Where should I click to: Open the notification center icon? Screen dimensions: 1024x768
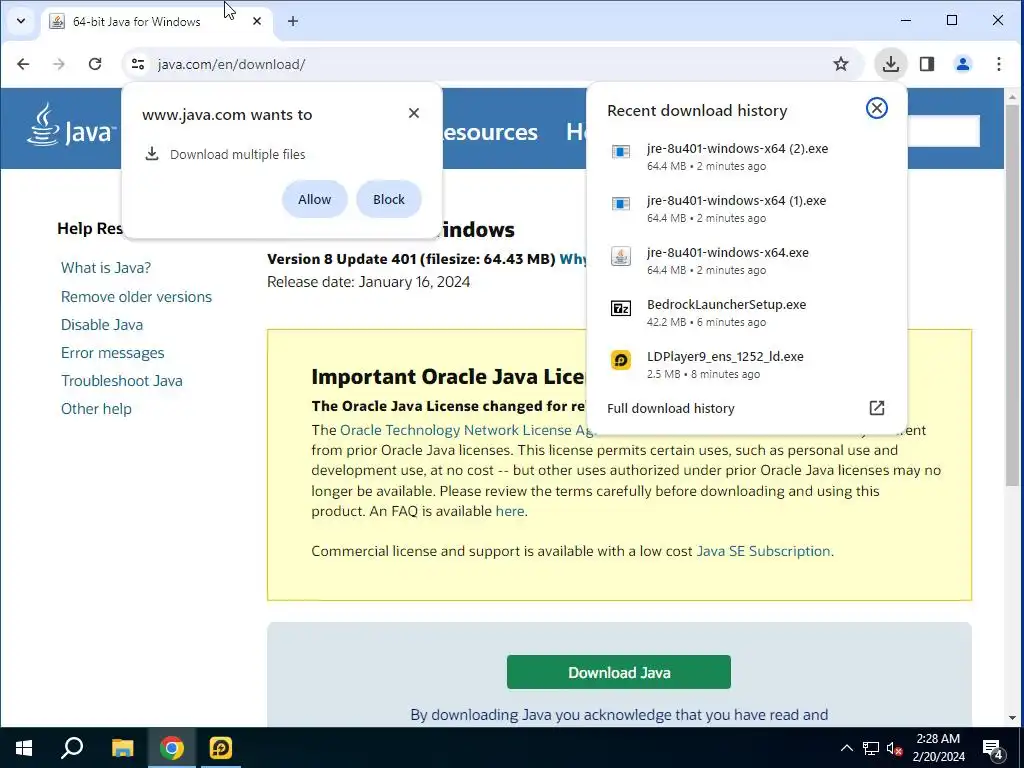click(x=992, y=748)
